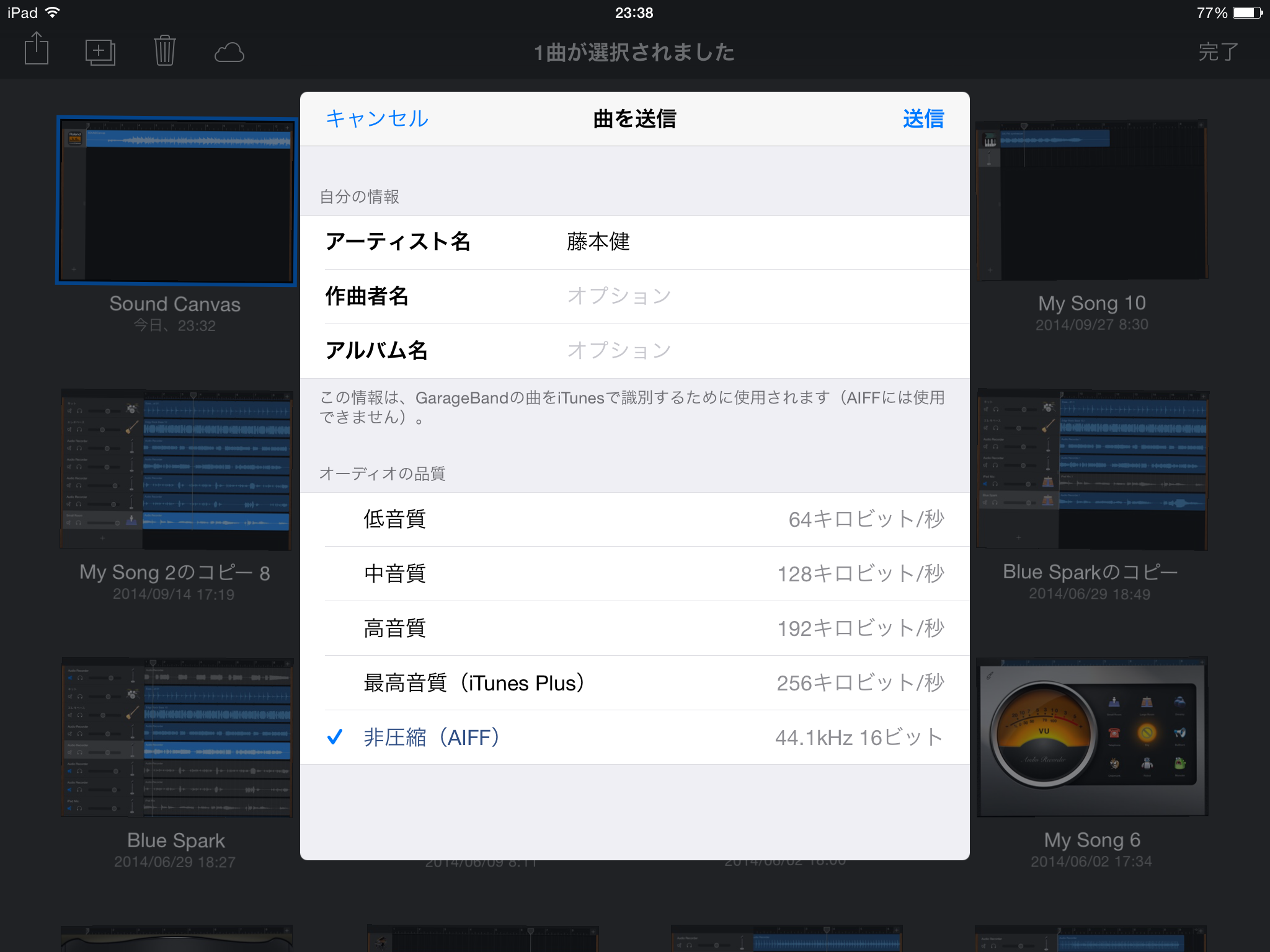Viewport: 1270px width, 952px height.
Task: Tap the 23:38 clock in status bar
Action: coord(634,13)
